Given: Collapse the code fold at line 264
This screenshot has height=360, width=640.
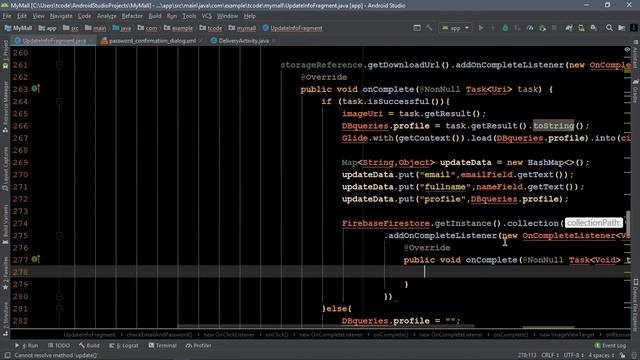Looking at the screenshot, I should point(59,101).
